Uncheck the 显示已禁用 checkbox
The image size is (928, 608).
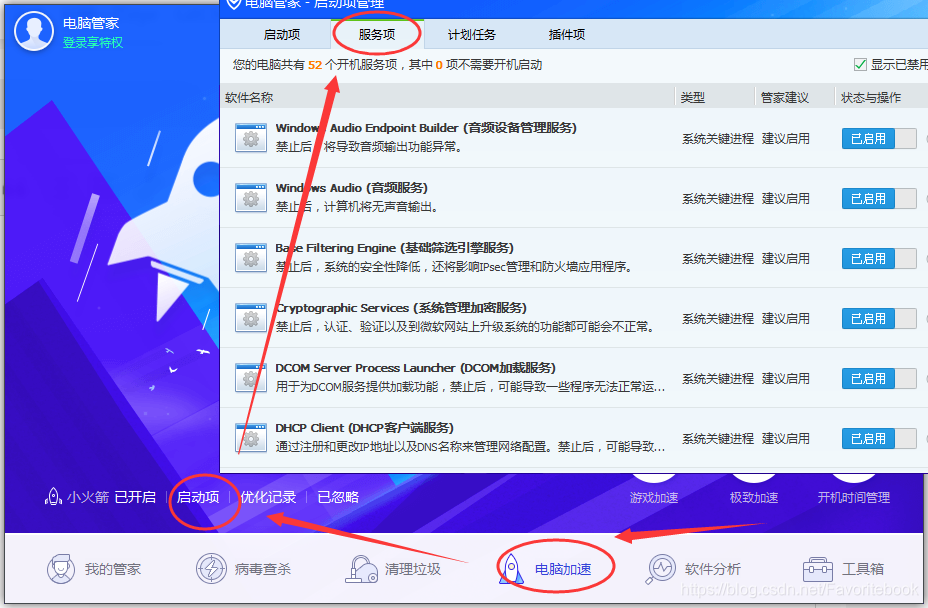click(860, 65)
